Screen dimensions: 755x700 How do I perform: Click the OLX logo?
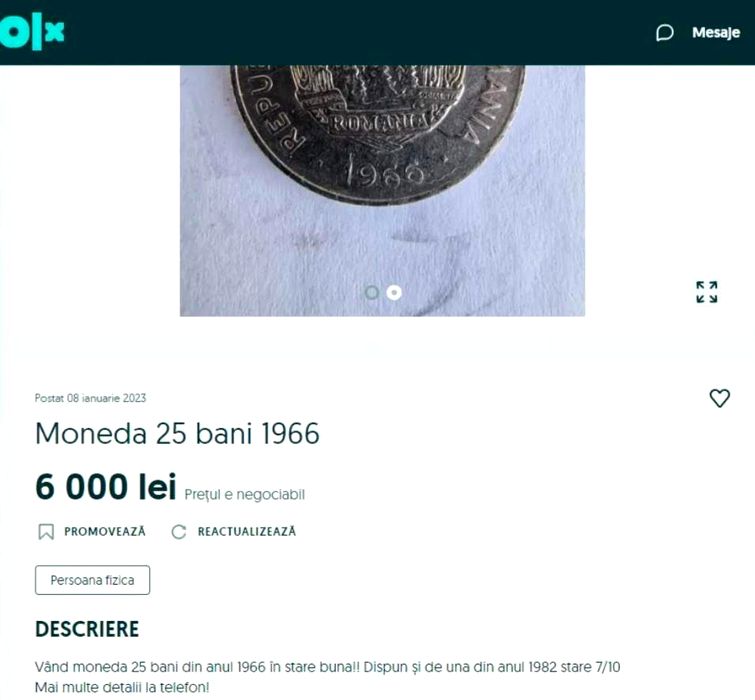click(x=32, y=32)
